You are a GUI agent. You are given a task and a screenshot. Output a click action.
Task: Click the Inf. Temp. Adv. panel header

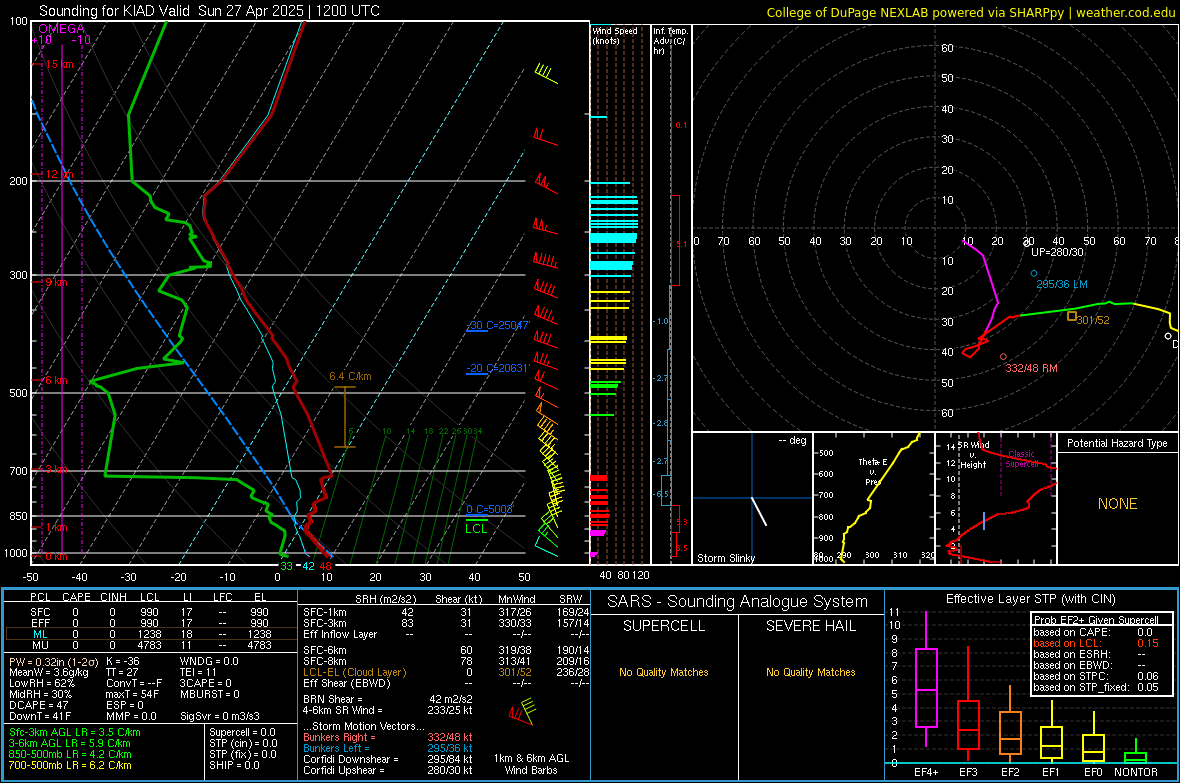[x=670, y=41]
